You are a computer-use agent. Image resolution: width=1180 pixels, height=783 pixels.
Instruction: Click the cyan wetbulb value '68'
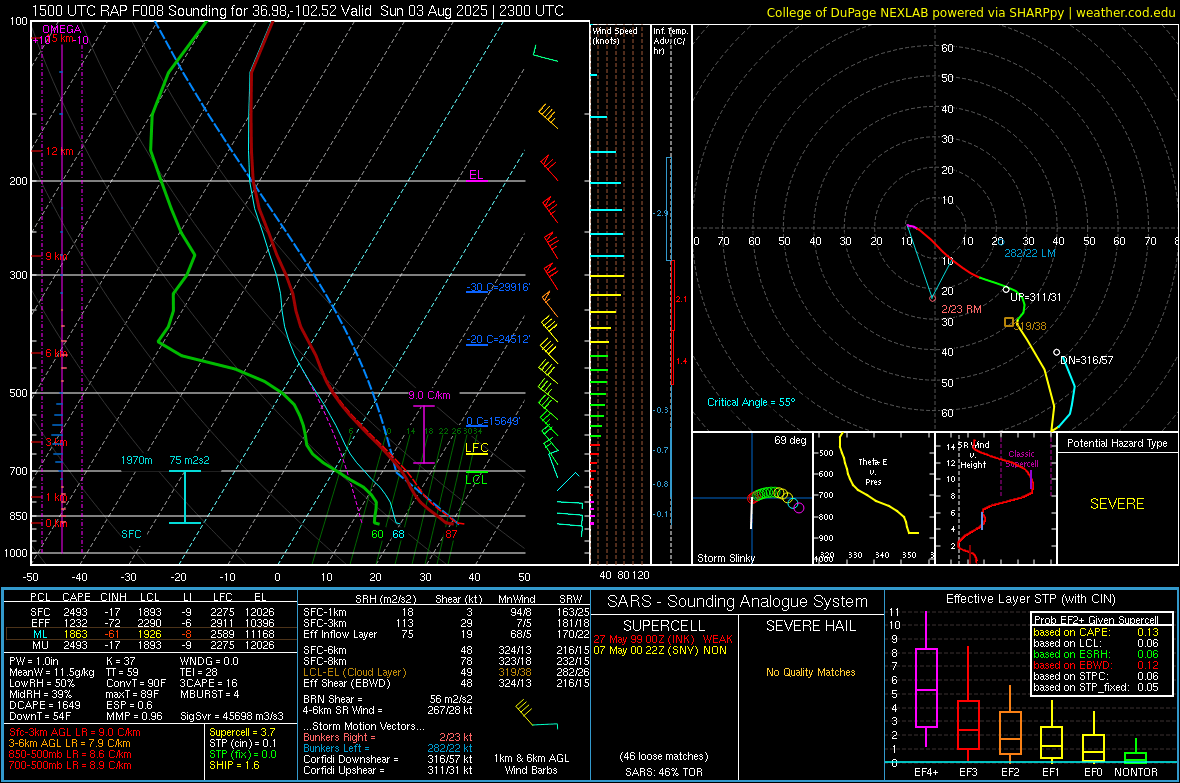[398, 534]
